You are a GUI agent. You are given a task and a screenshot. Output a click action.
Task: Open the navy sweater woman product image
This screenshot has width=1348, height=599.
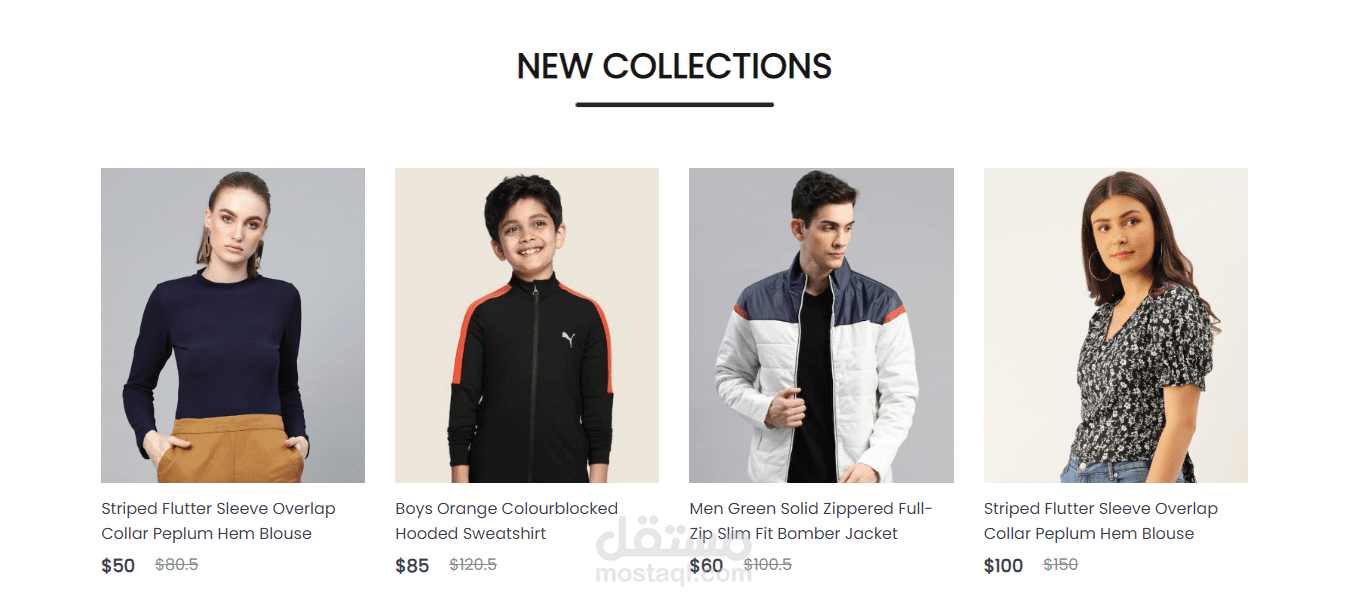(233, 325)
